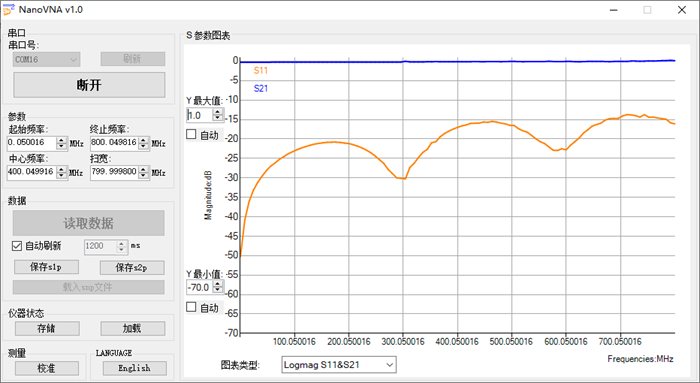
Task: Click the NanoVNA app icon in title bar
Action: [x=8, y=10]
